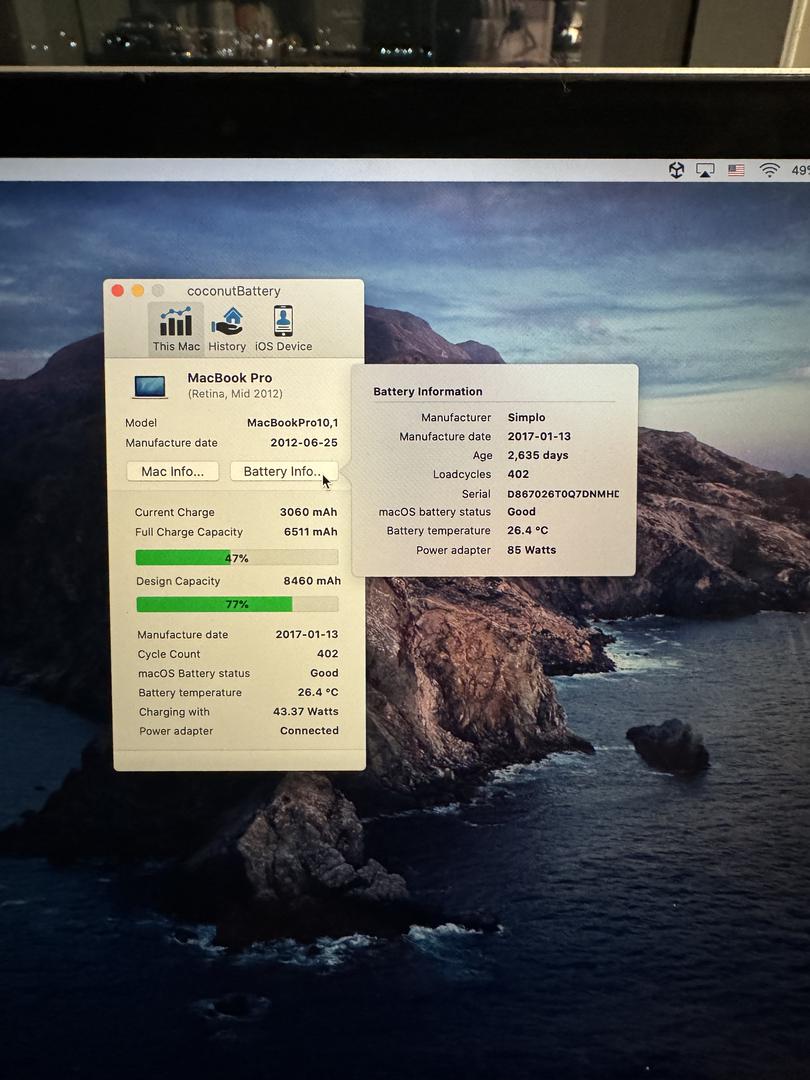Open the History tab
The width and height of the screenshot is (810, 1080).
coord(227,329)
